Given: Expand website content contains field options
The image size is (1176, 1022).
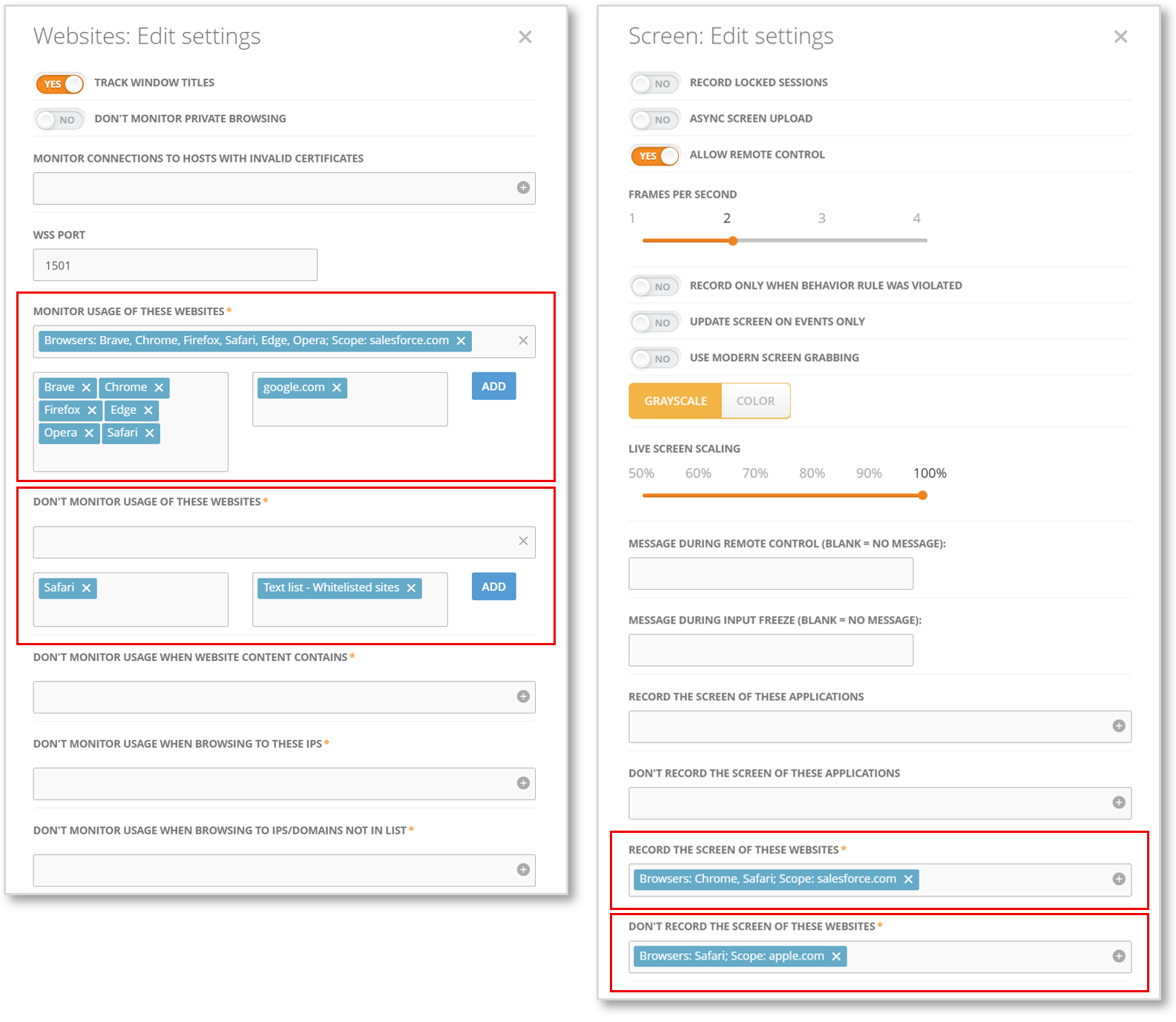Looking at the screenshot, I should coord(523,696).
